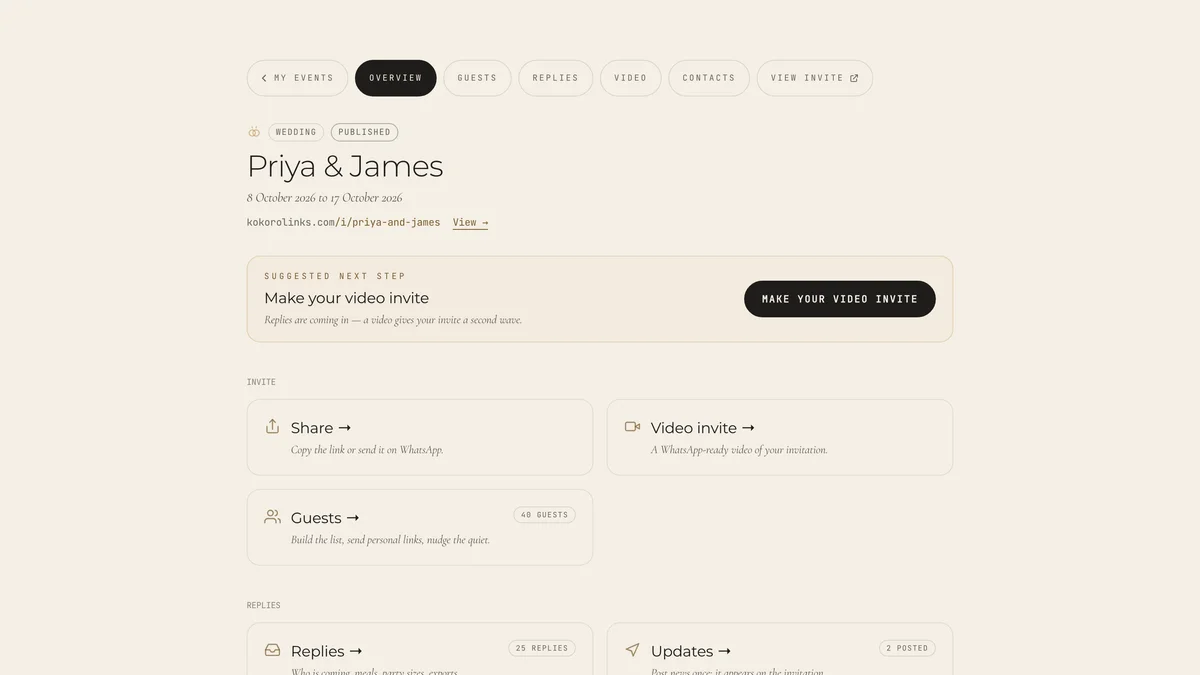Open the Share card heading
This screenshot has width=1200, height=675.
[321, 428]
